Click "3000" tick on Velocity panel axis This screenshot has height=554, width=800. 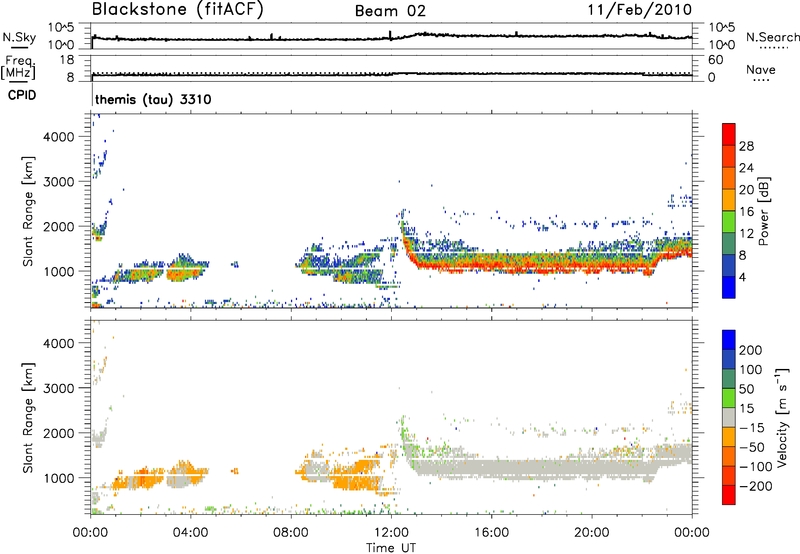tap(59, 388)
